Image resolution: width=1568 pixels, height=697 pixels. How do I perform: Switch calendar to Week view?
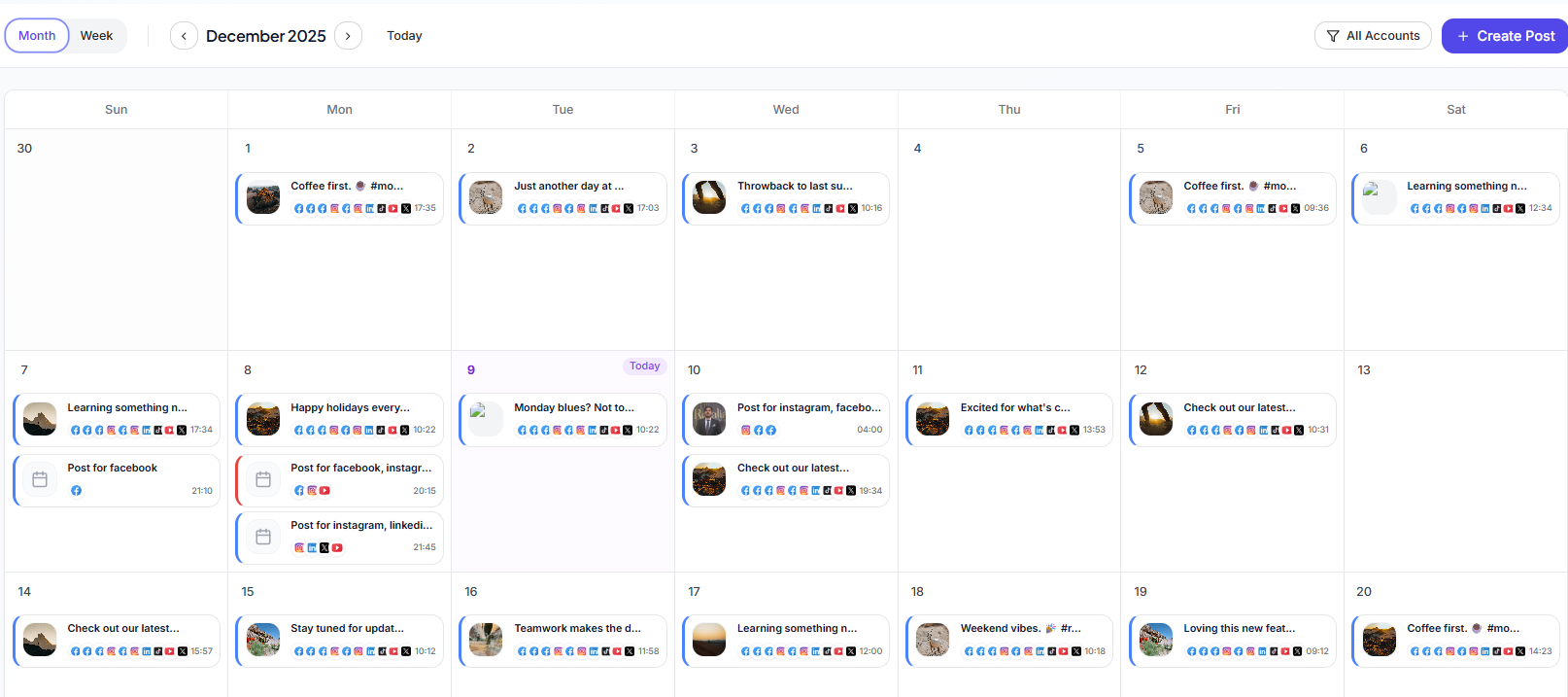(96, 36)
